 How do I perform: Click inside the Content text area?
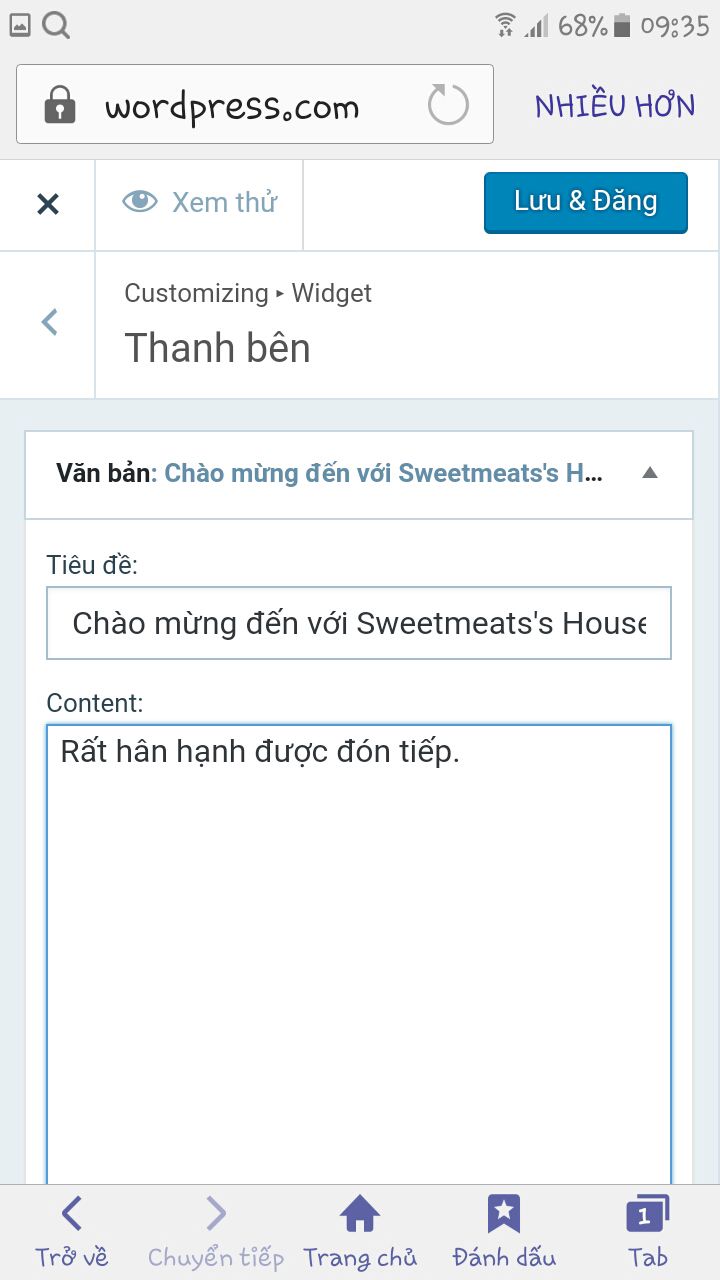click(359, 955)
